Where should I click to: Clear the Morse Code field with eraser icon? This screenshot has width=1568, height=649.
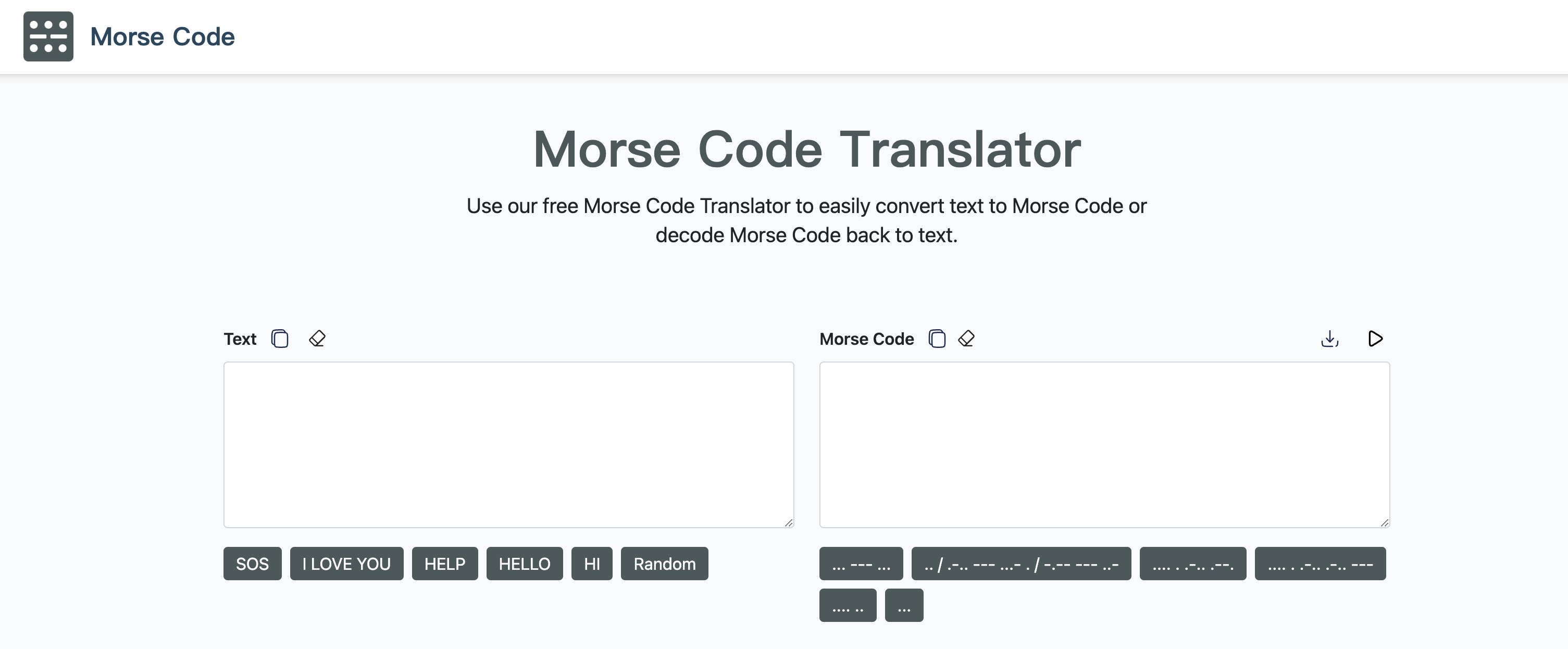(x=967, y=339)
